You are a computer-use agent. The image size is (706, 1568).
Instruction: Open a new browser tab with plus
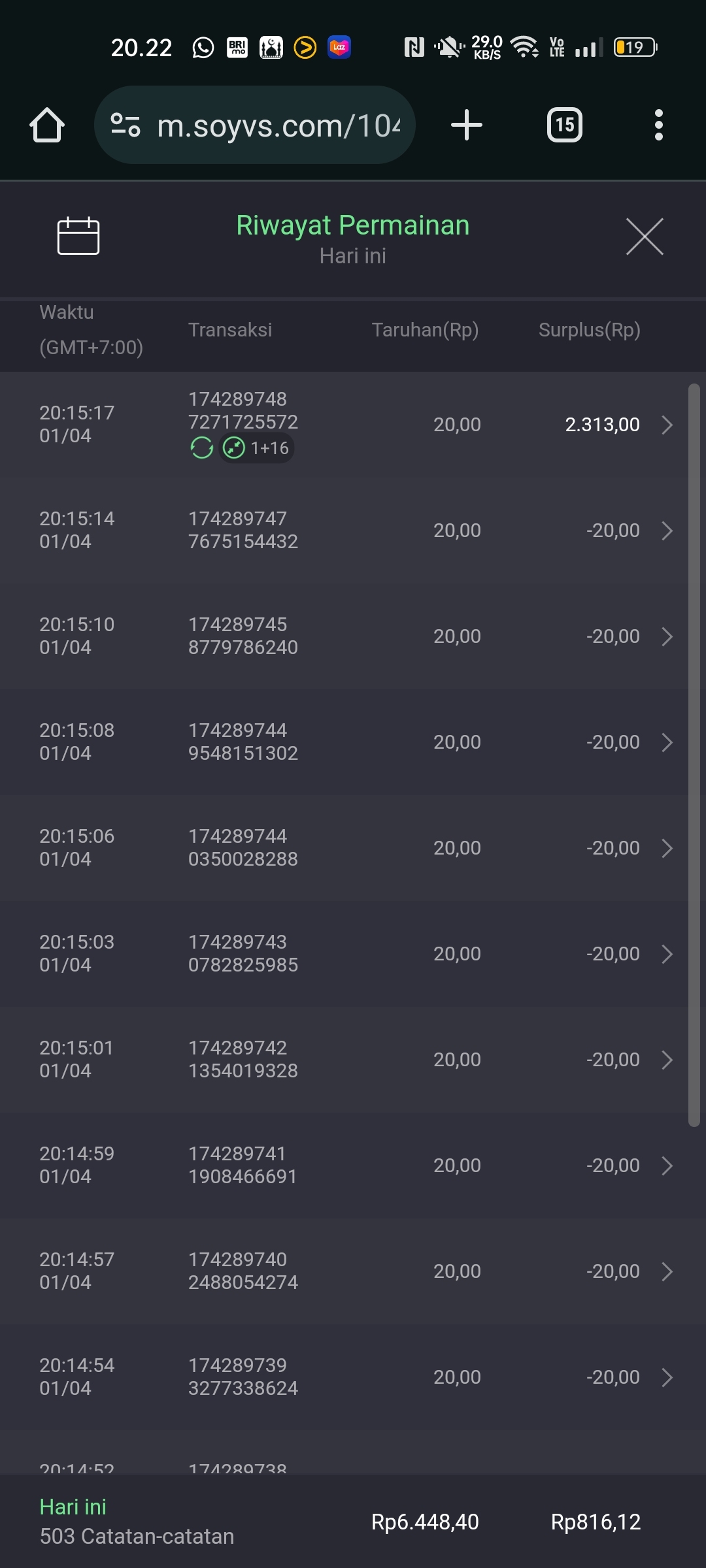pyautogui.click(x=467, y=125)
